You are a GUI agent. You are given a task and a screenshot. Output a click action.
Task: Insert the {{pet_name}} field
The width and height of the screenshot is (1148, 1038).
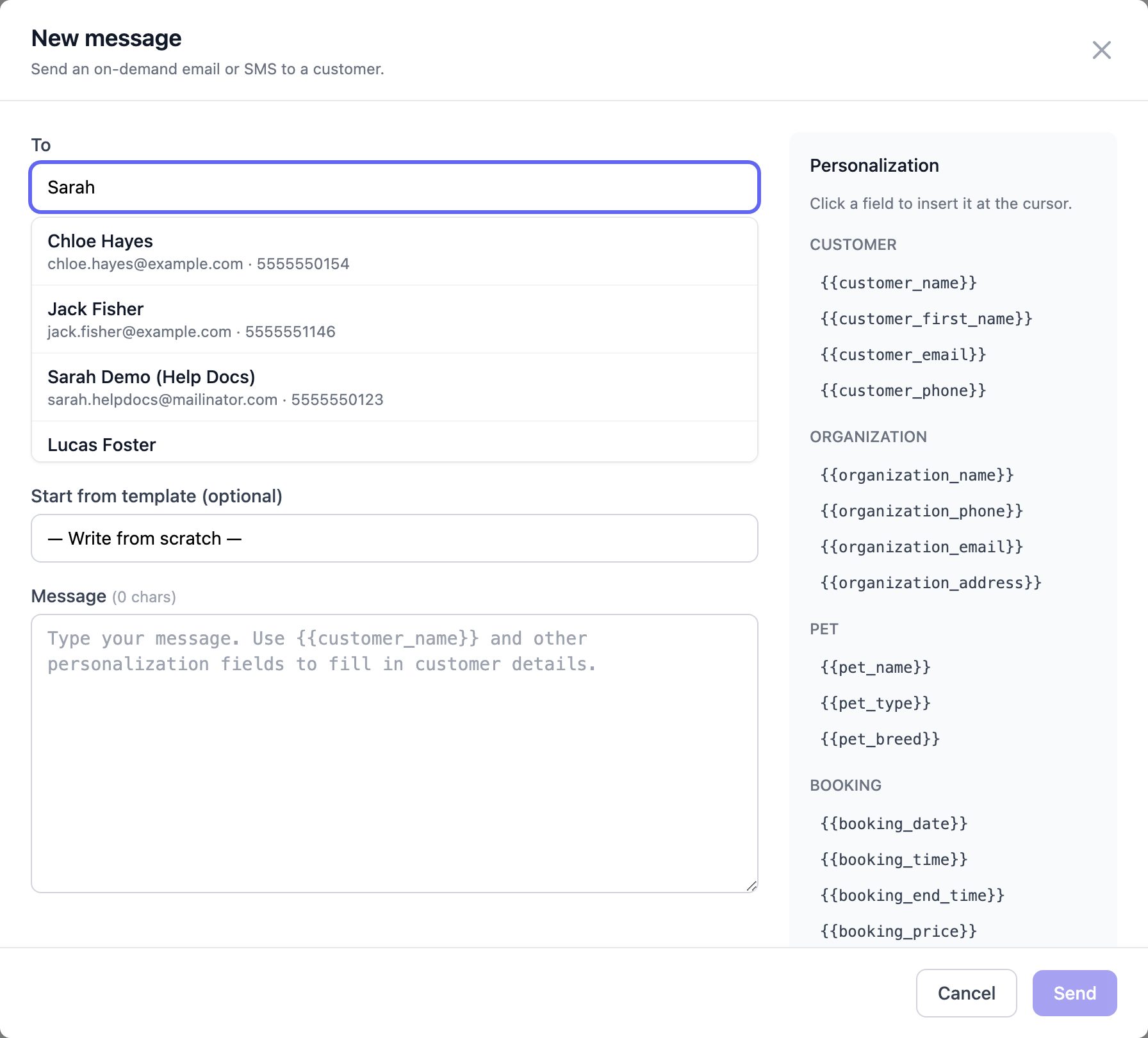(875, 667)
